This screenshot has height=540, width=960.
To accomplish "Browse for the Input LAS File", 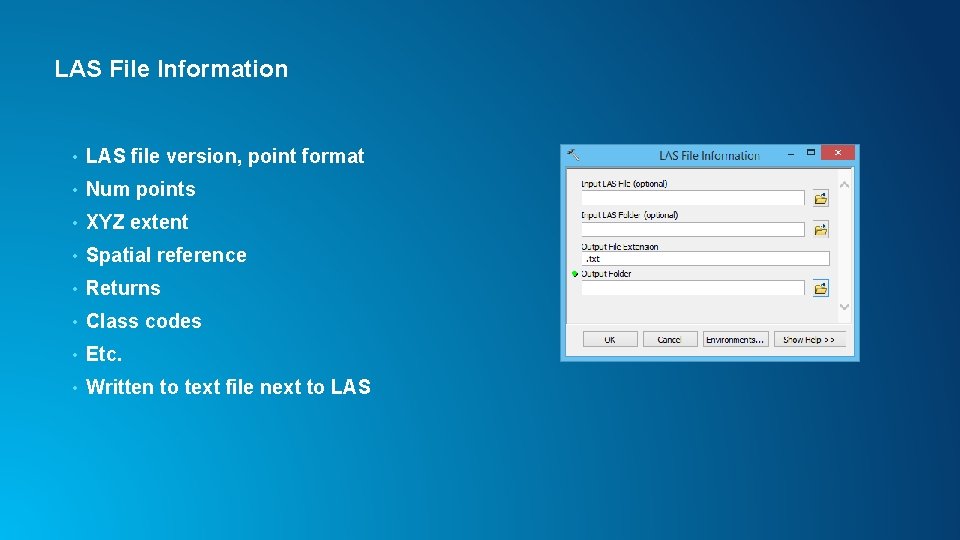I will pyautogui.click(x=820, y=198).
